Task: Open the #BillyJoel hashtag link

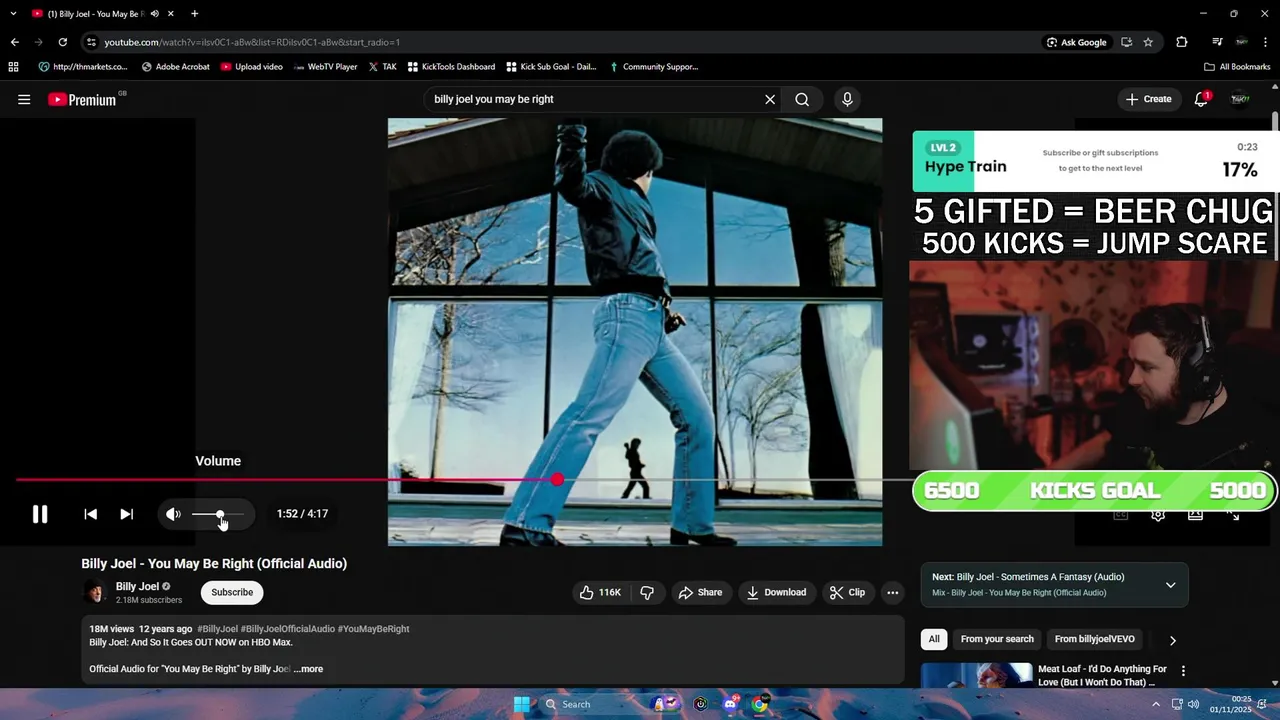Action: 217,629
